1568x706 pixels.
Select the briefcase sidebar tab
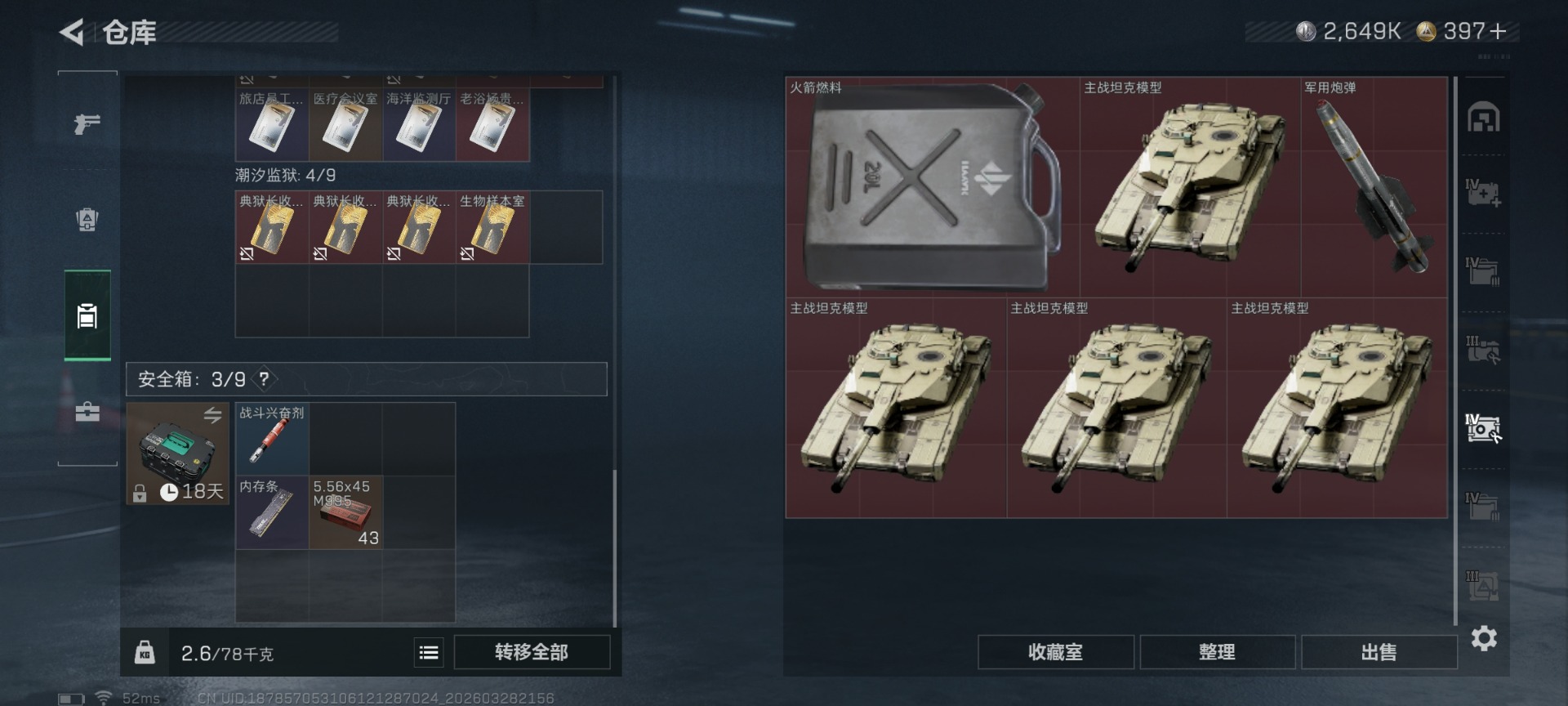[x=87, y=411]
